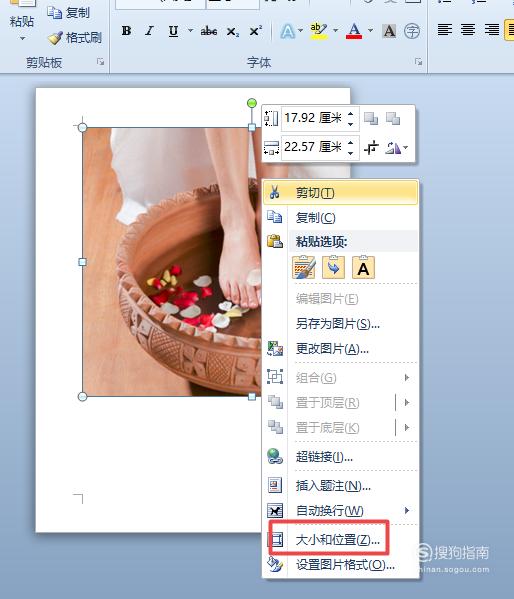Open Format Picture (设置图片格式) dialog
Image resolution: width=514 pixels, height=599 pixels.
point(341,565)
